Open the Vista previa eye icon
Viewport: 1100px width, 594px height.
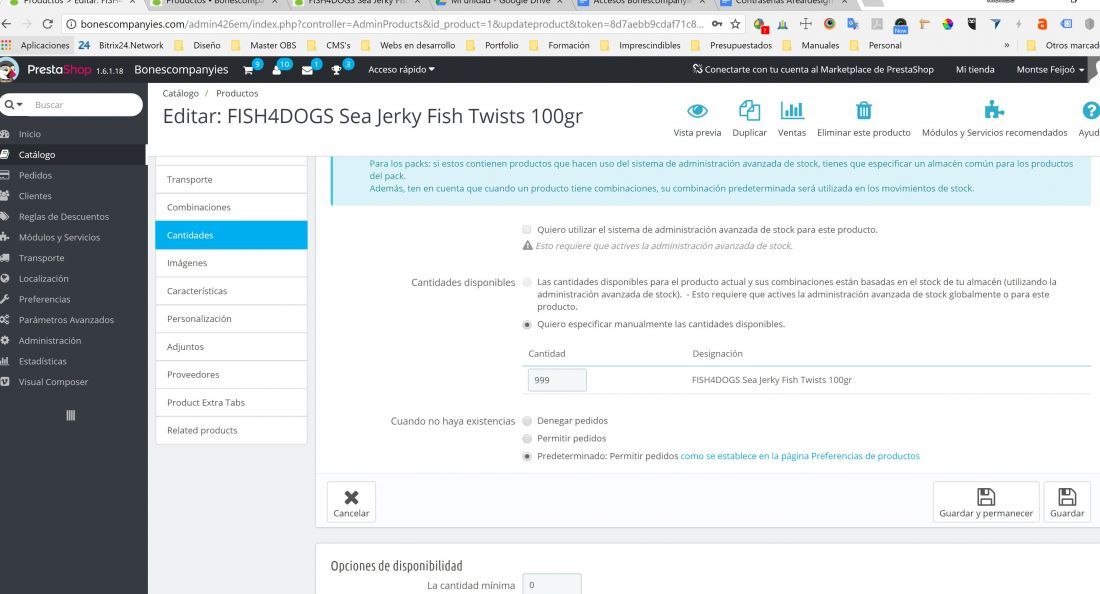coord(697,111)
